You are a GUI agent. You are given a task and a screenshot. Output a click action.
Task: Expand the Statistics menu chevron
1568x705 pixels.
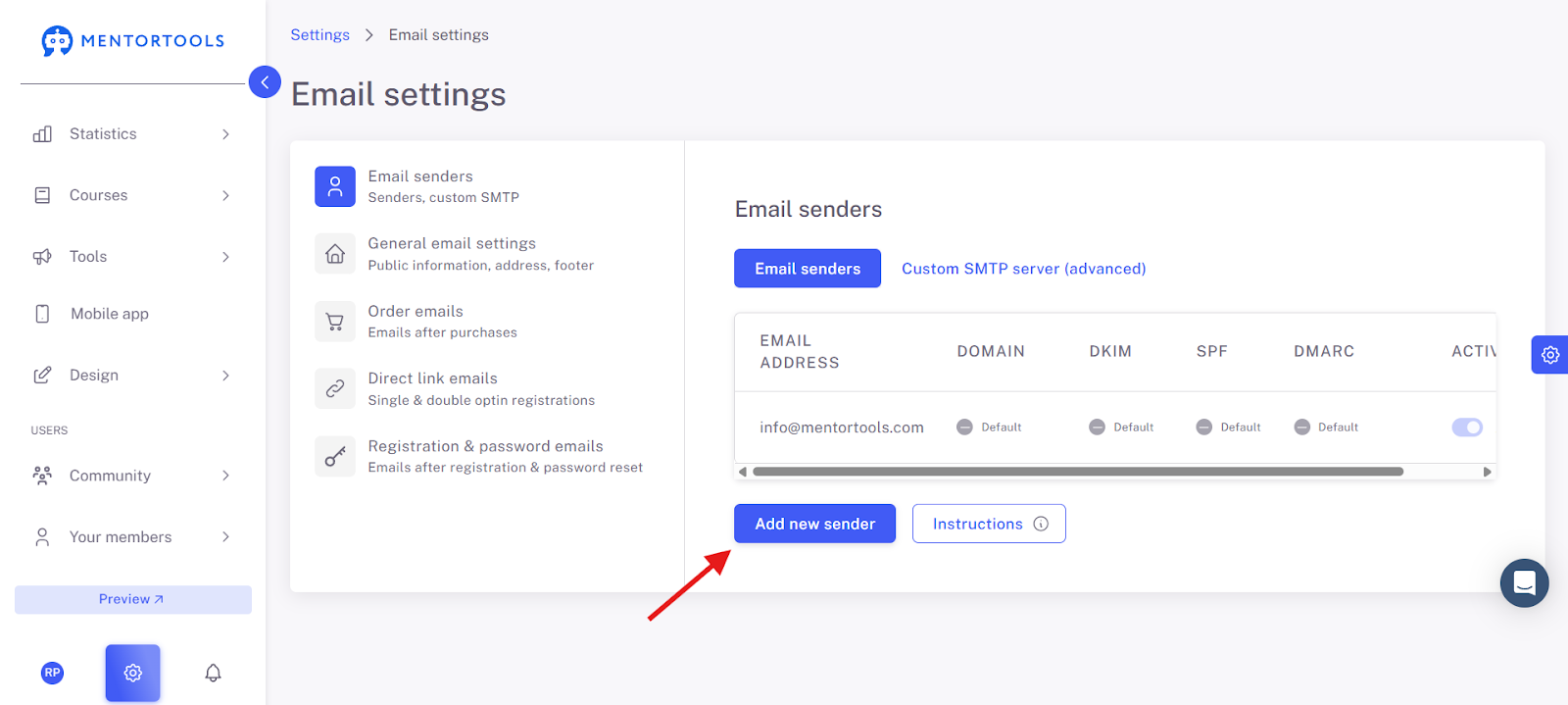tap(225, 134)
